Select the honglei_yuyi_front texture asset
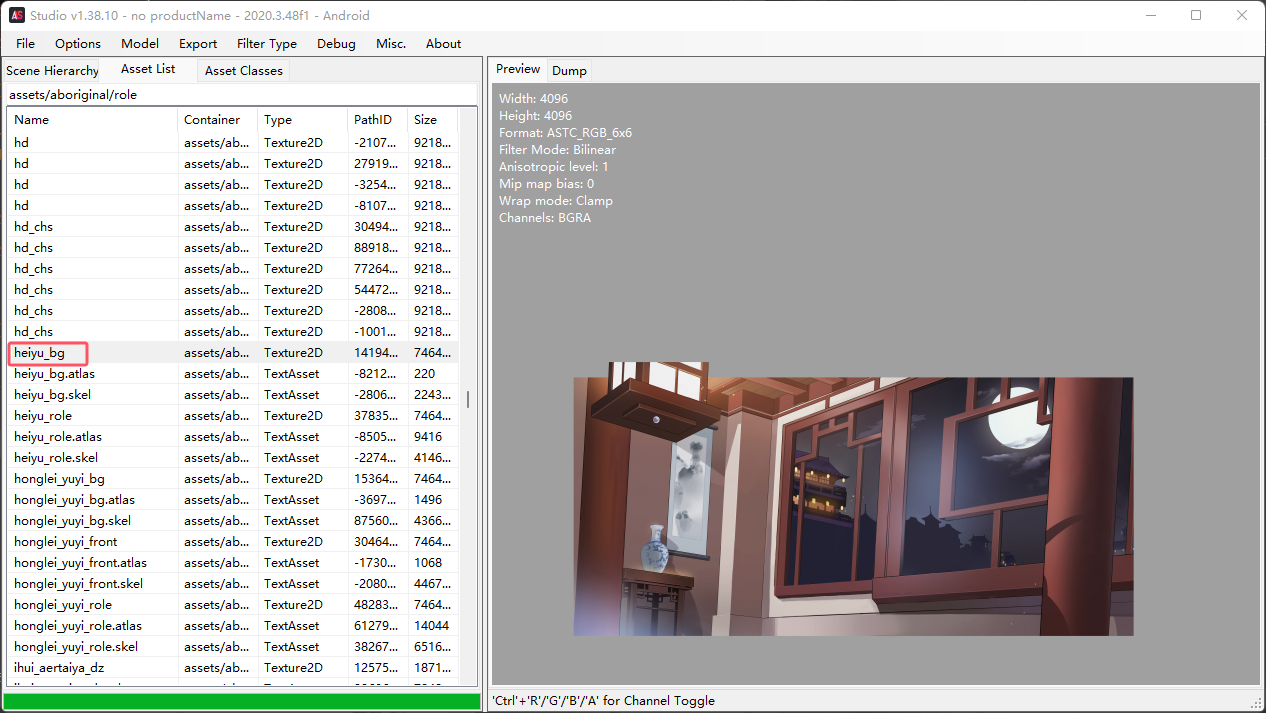The image size is (1266, 713). click(x=233, y=542)
